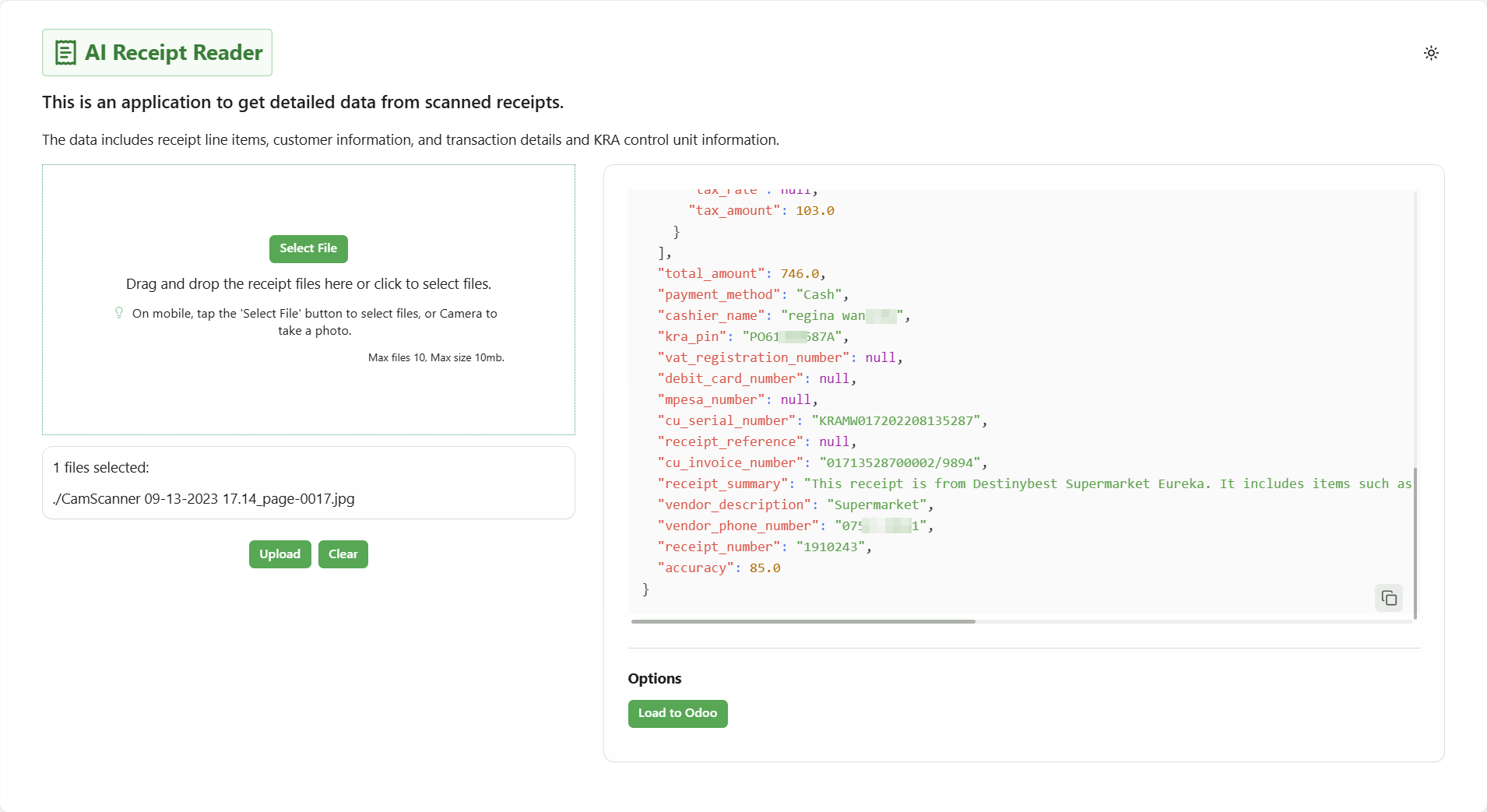Upload the selected receipt file
Viewport: 1487px width, 812px height.
[x=280, y=554]
